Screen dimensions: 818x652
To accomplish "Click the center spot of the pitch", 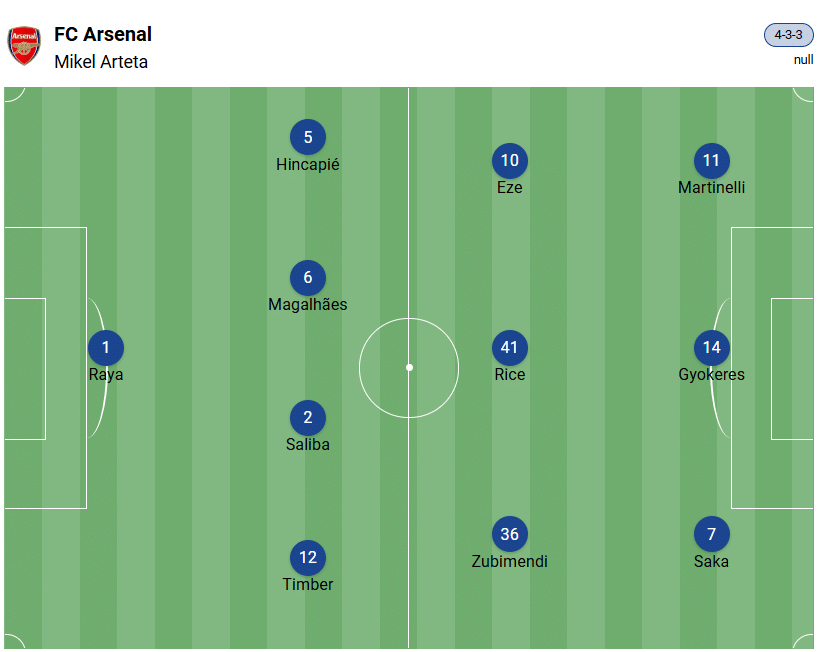I will 409,367.
